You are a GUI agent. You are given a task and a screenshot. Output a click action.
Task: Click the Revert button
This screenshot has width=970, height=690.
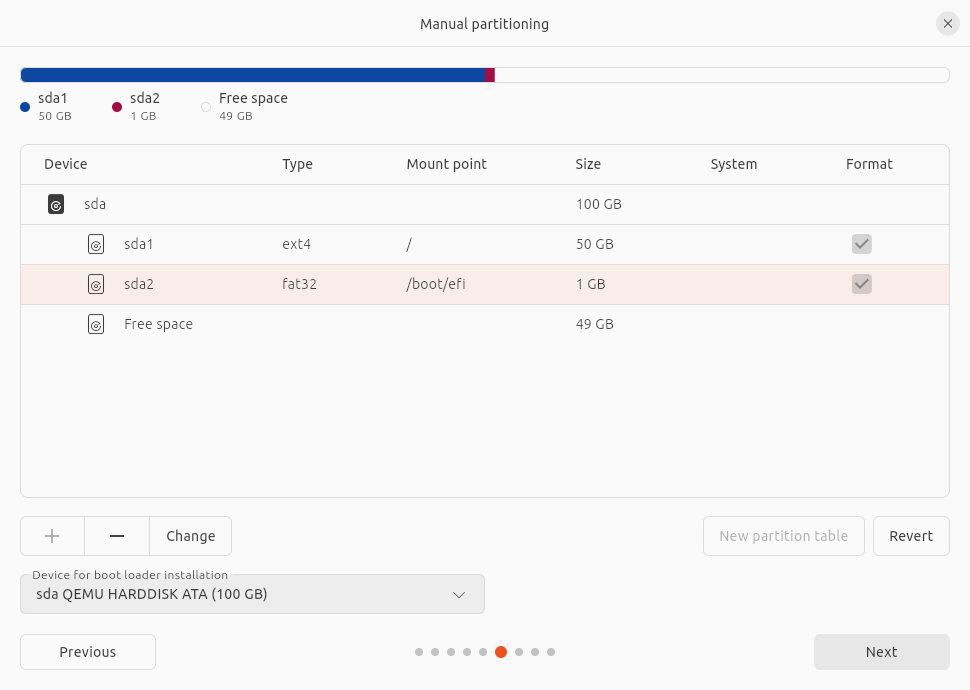(x=911, y=536)
